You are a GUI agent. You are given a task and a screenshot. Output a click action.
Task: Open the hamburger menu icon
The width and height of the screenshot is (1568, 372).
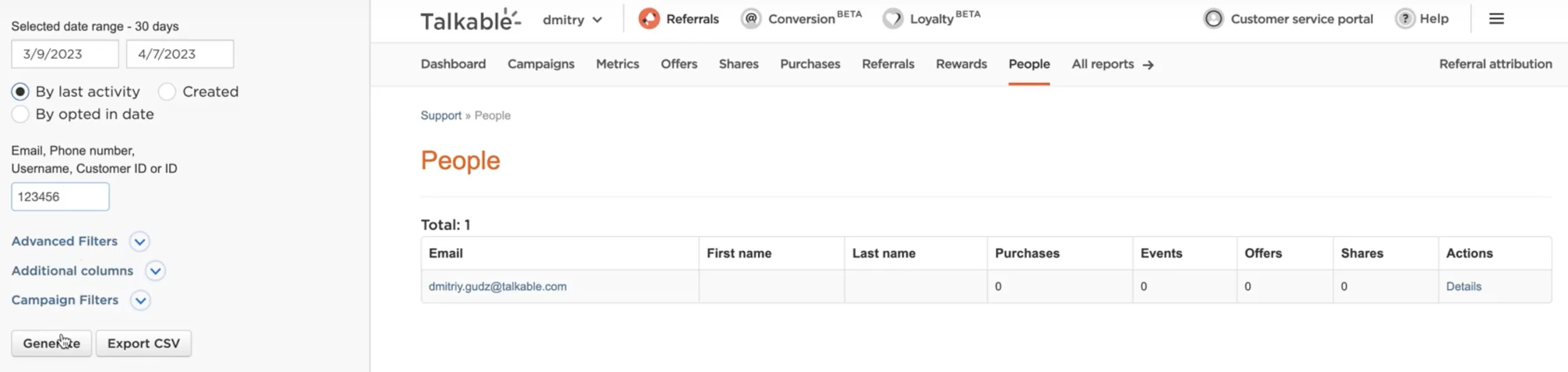1496,19
